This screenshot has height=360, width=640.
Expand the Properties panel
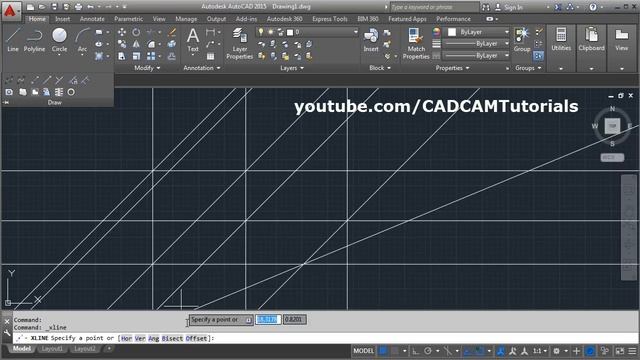pos(452,68)
